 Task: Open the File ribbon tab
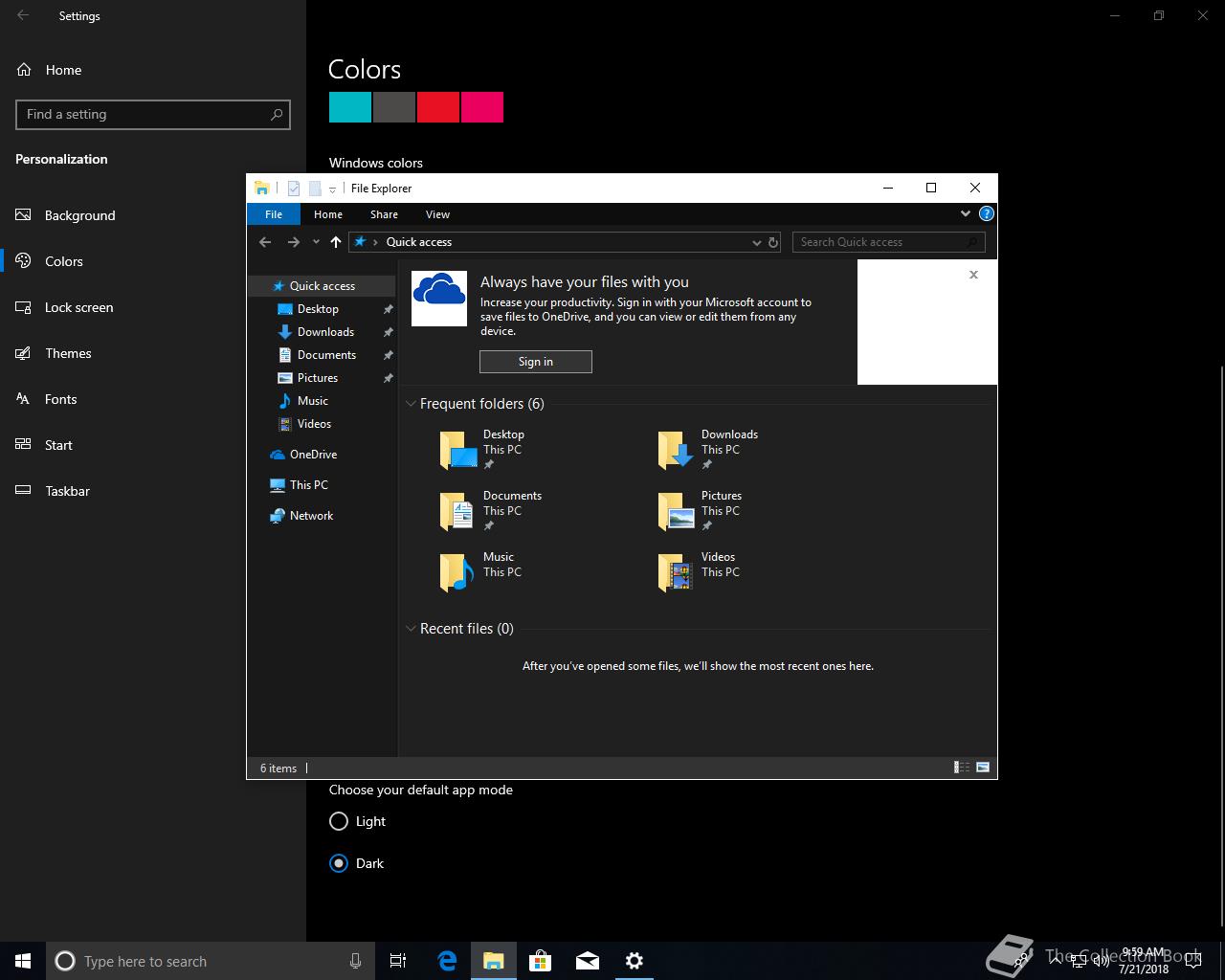pos(274,214)
